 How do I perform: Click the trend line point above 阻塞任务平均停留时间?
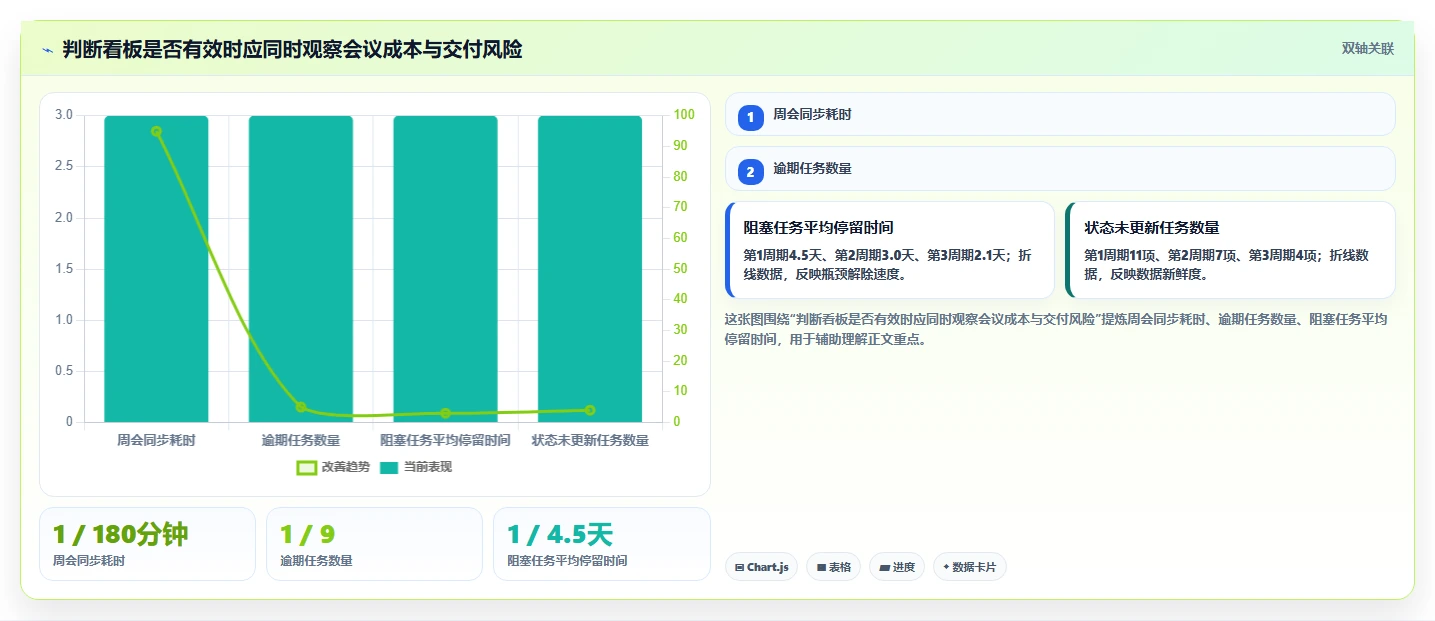point(445,413)
